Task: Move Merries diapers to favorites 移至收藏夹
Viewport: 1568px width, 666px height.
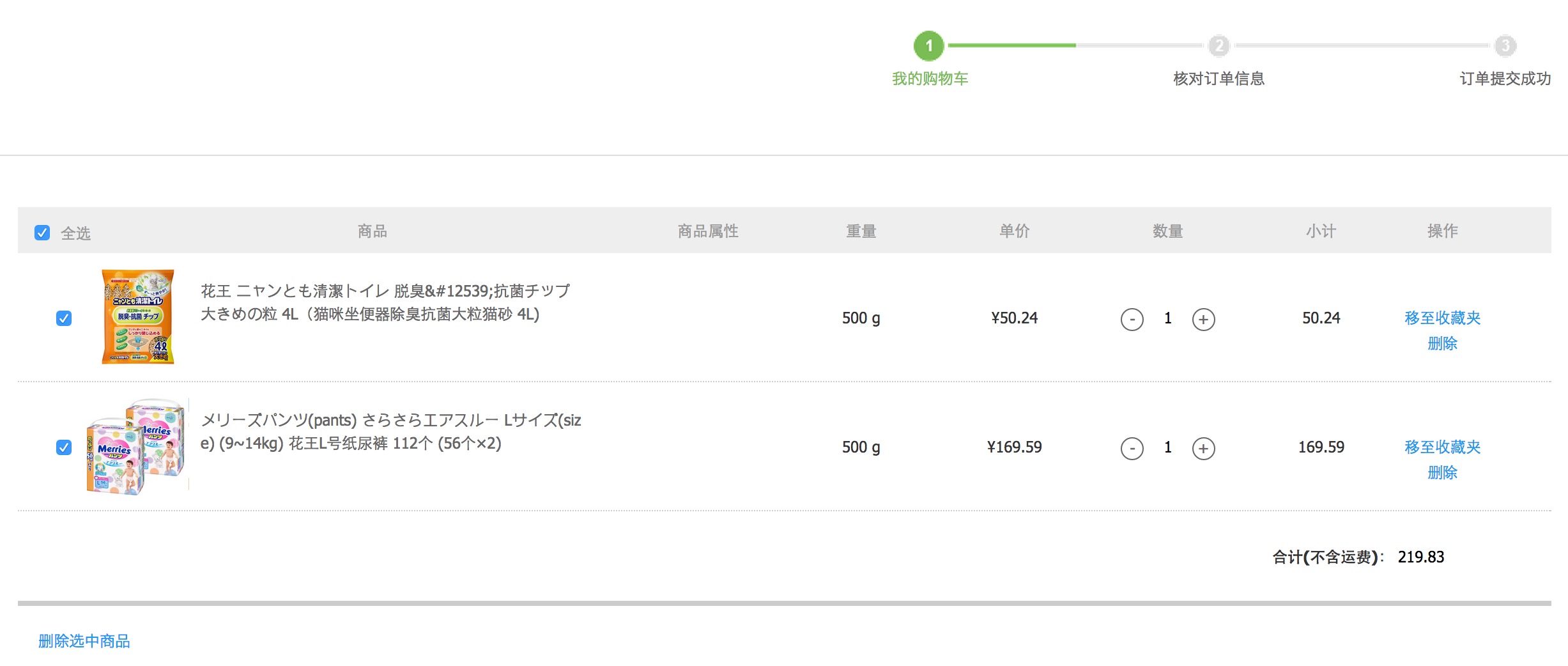Action: [x=1442, y=447]
